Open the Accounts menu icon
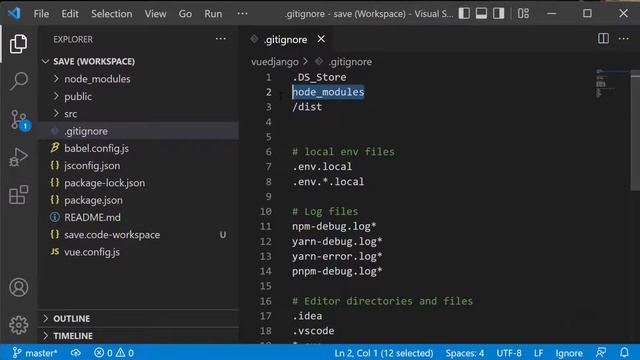Screen dimensions: 640x360 pyautogui.click(x=18, y=287)
